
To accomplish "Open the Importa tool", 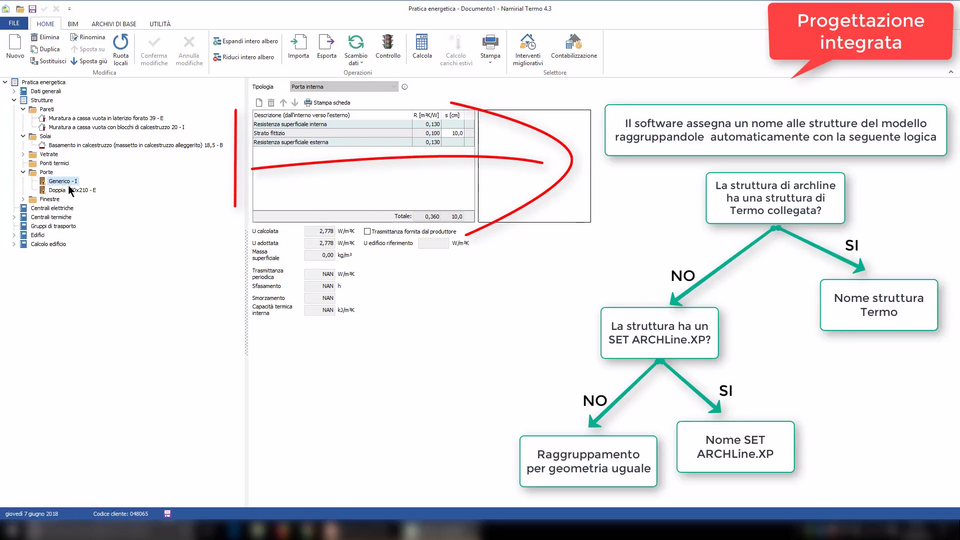I will (x=298, y=47).
